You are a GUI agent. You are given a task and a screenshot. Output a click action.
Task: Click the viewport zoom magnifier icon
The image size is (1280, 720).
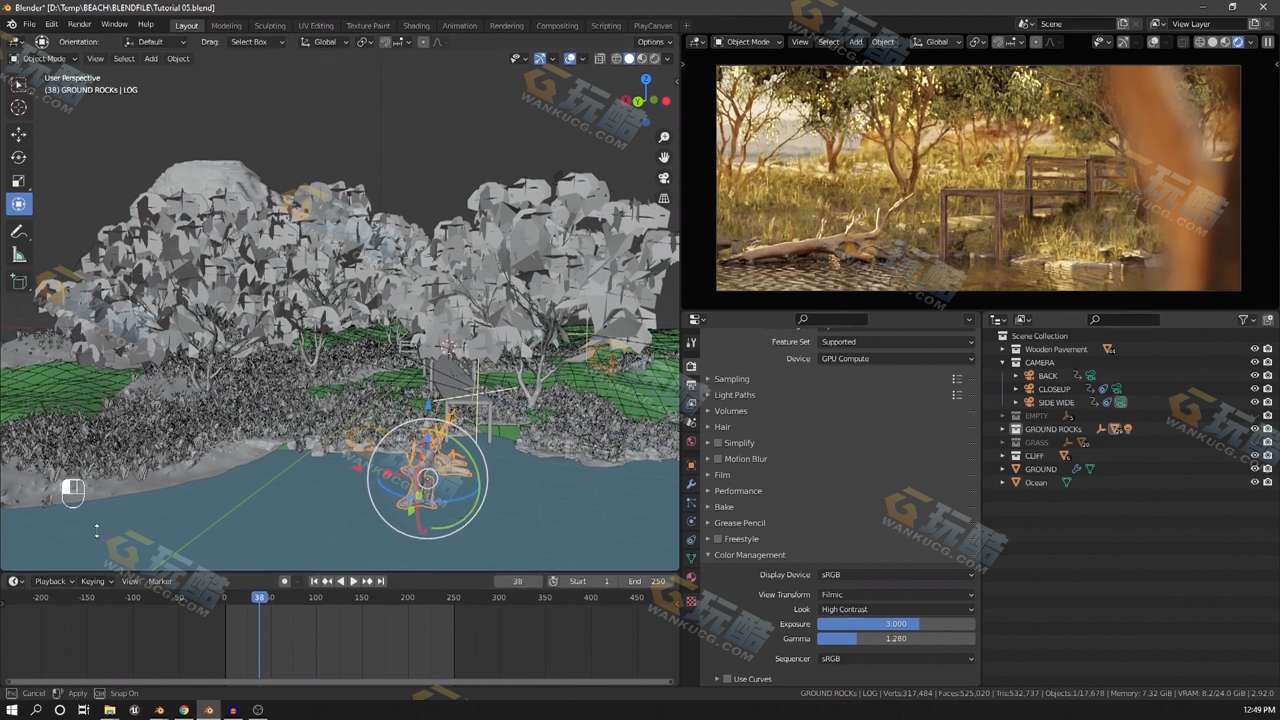coord(664,137)
